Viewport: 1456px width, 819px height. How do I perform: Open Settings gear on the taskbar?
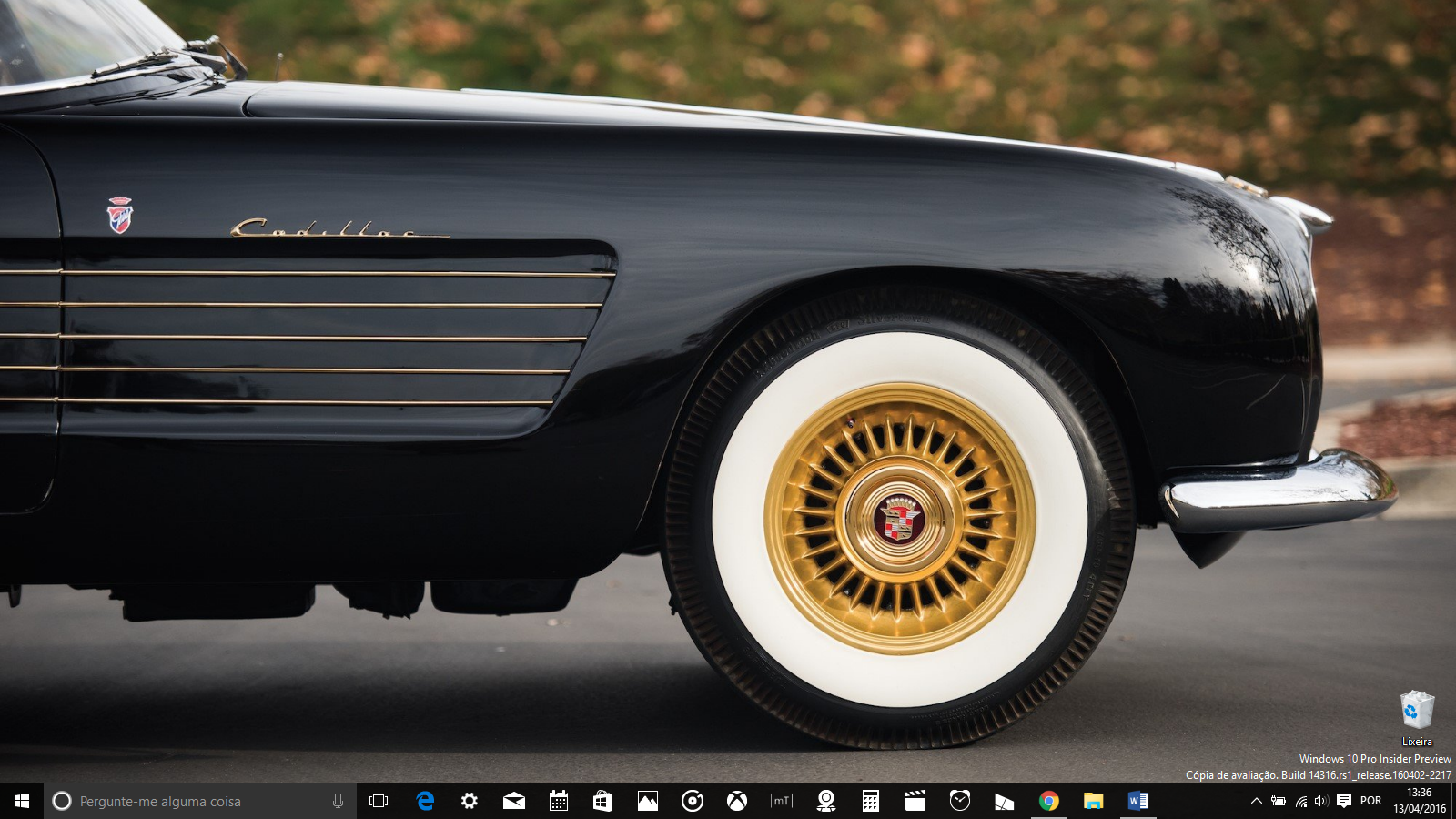tap(469, 801)
